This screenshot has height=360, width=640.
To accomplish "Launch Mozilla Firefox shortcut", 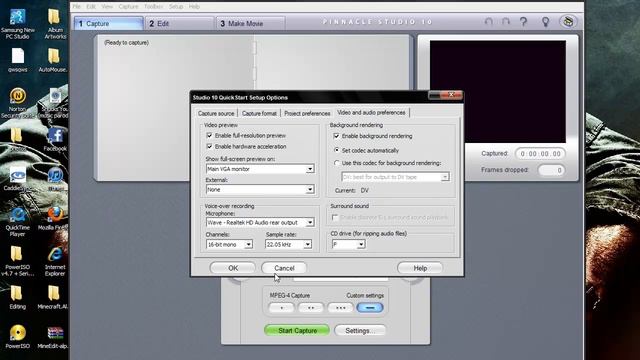I will (53, 219).
